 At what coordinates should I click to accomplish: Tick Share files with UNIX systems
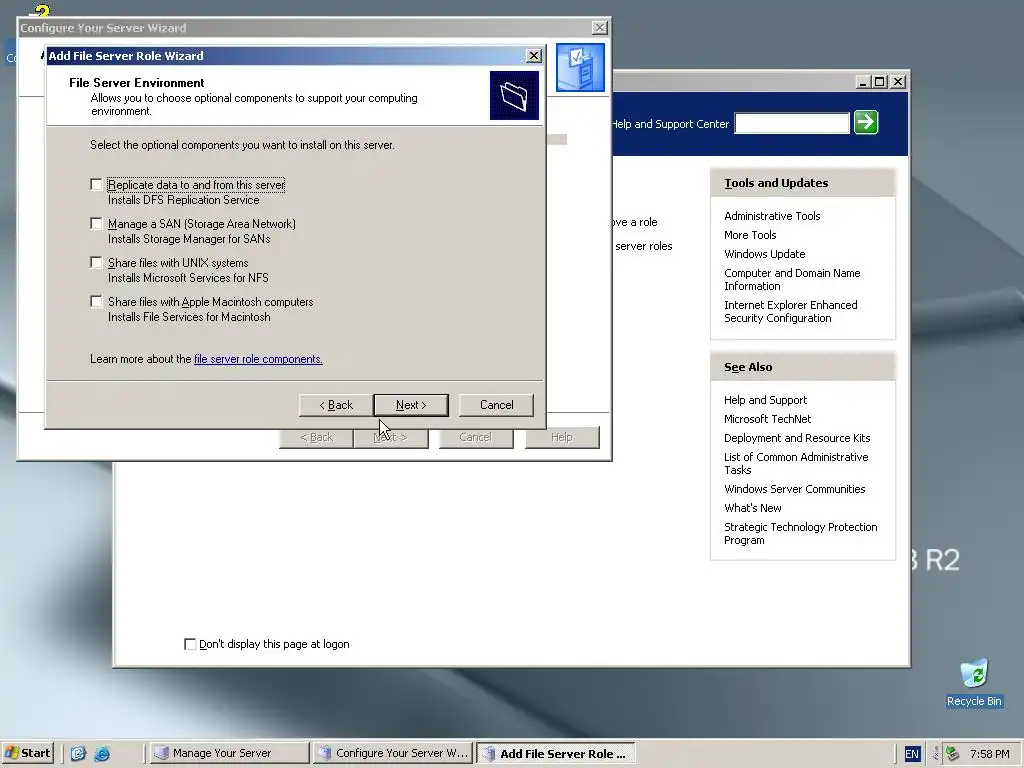96,263
